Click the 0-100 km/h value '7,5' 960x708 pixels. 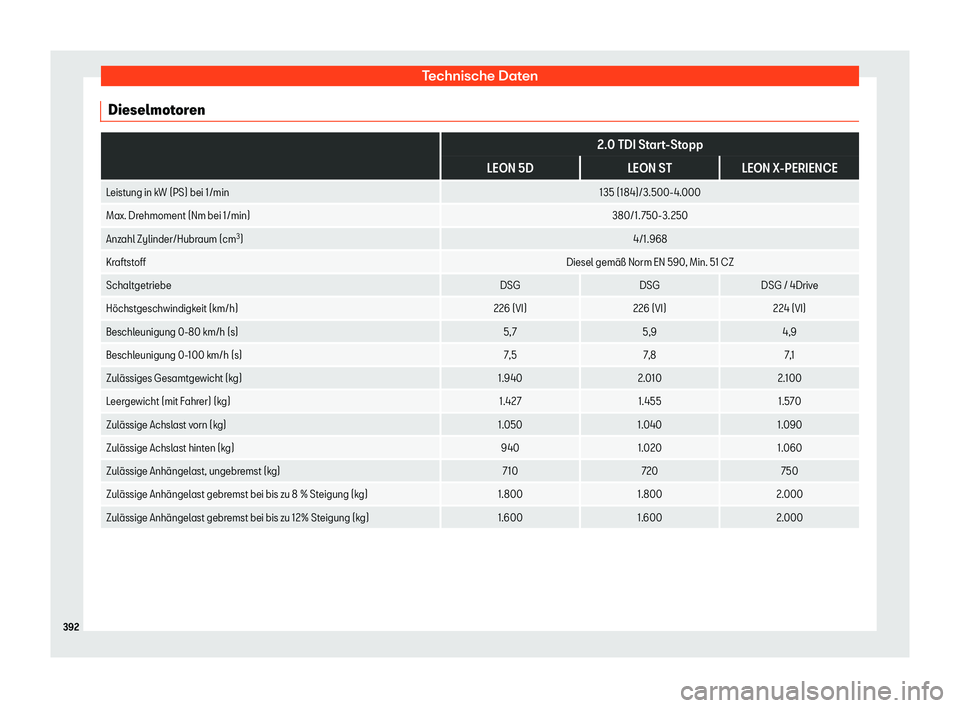pyautogui.click(x=510, y=355)
